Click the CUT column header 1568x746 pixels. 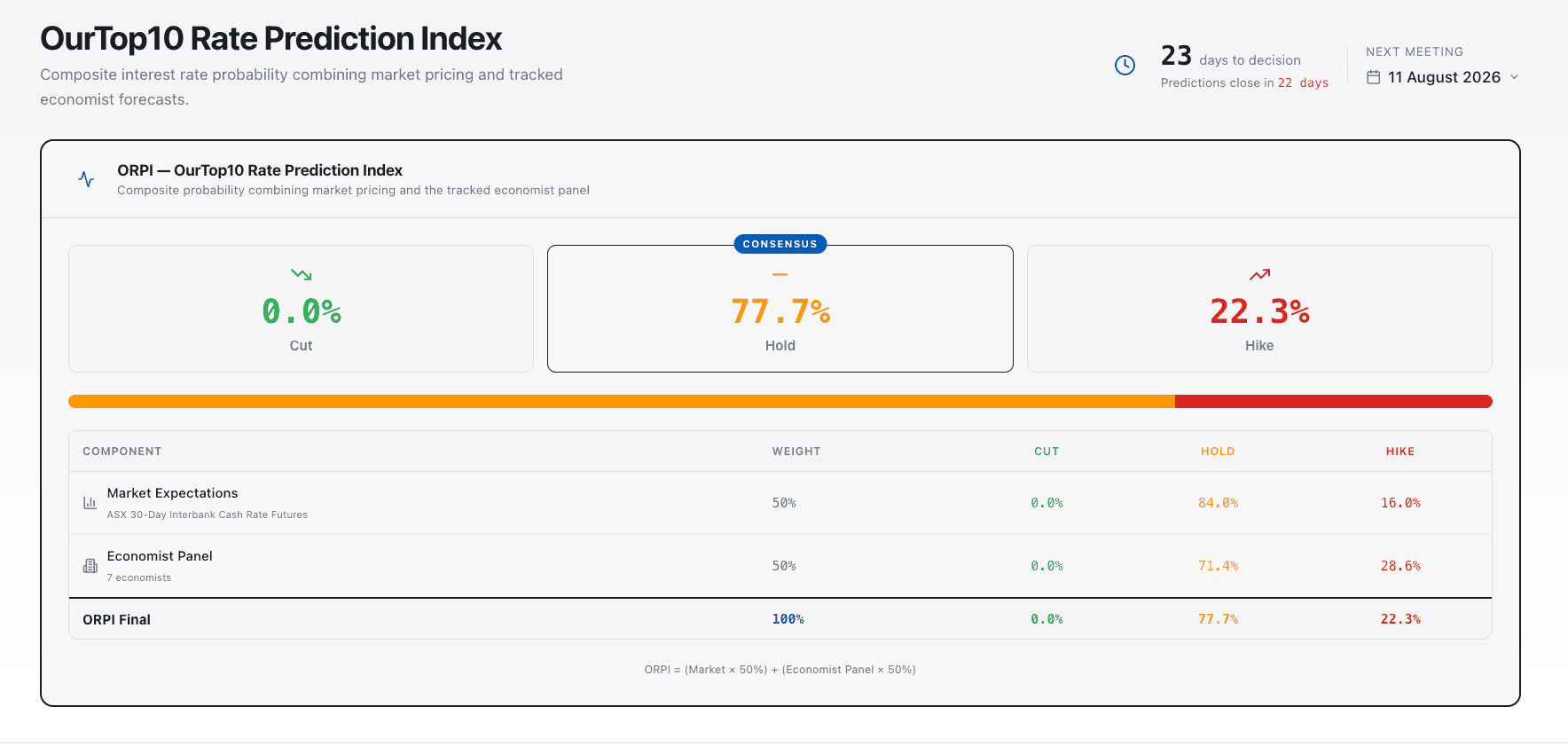(1047, 452)
